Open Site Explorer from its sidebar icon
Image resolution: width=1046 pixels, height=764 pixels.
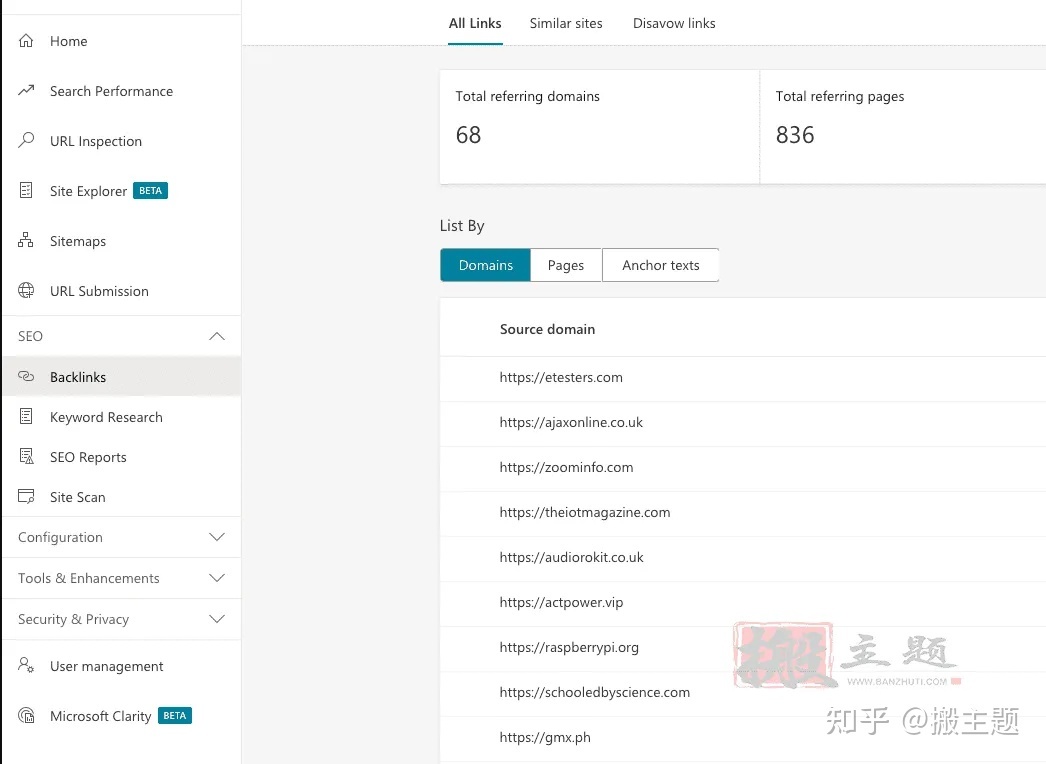[27, 191]
